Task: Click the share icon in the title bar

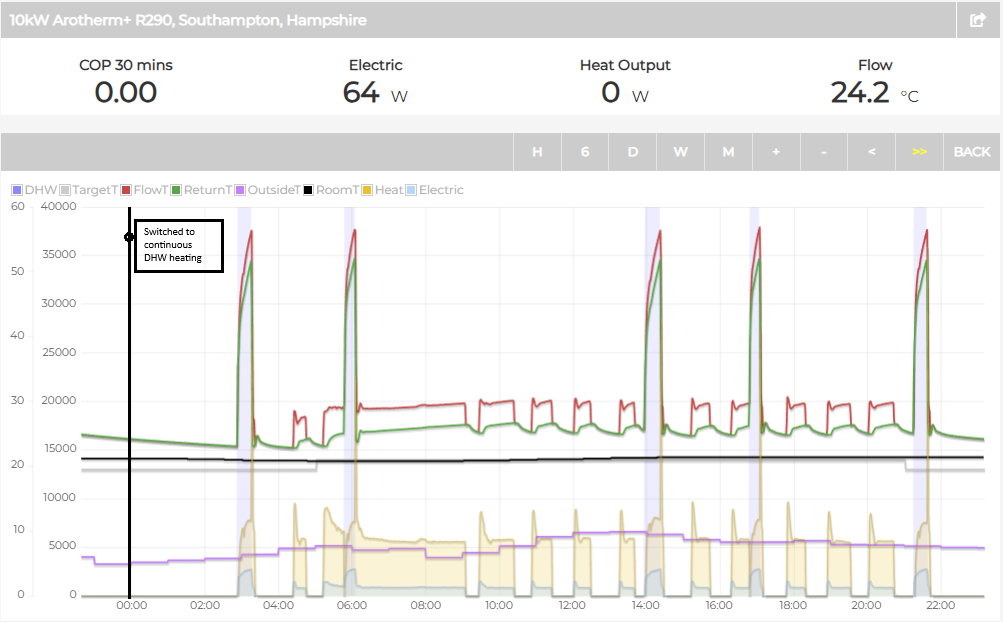Action: coord(976,20)
